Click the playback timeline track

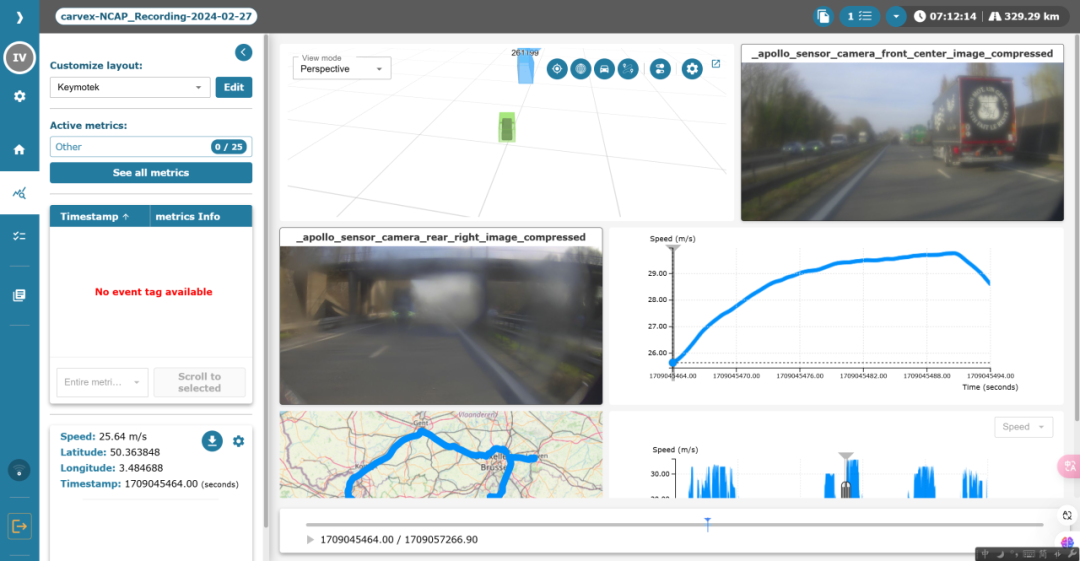click(x=675, y=524)
